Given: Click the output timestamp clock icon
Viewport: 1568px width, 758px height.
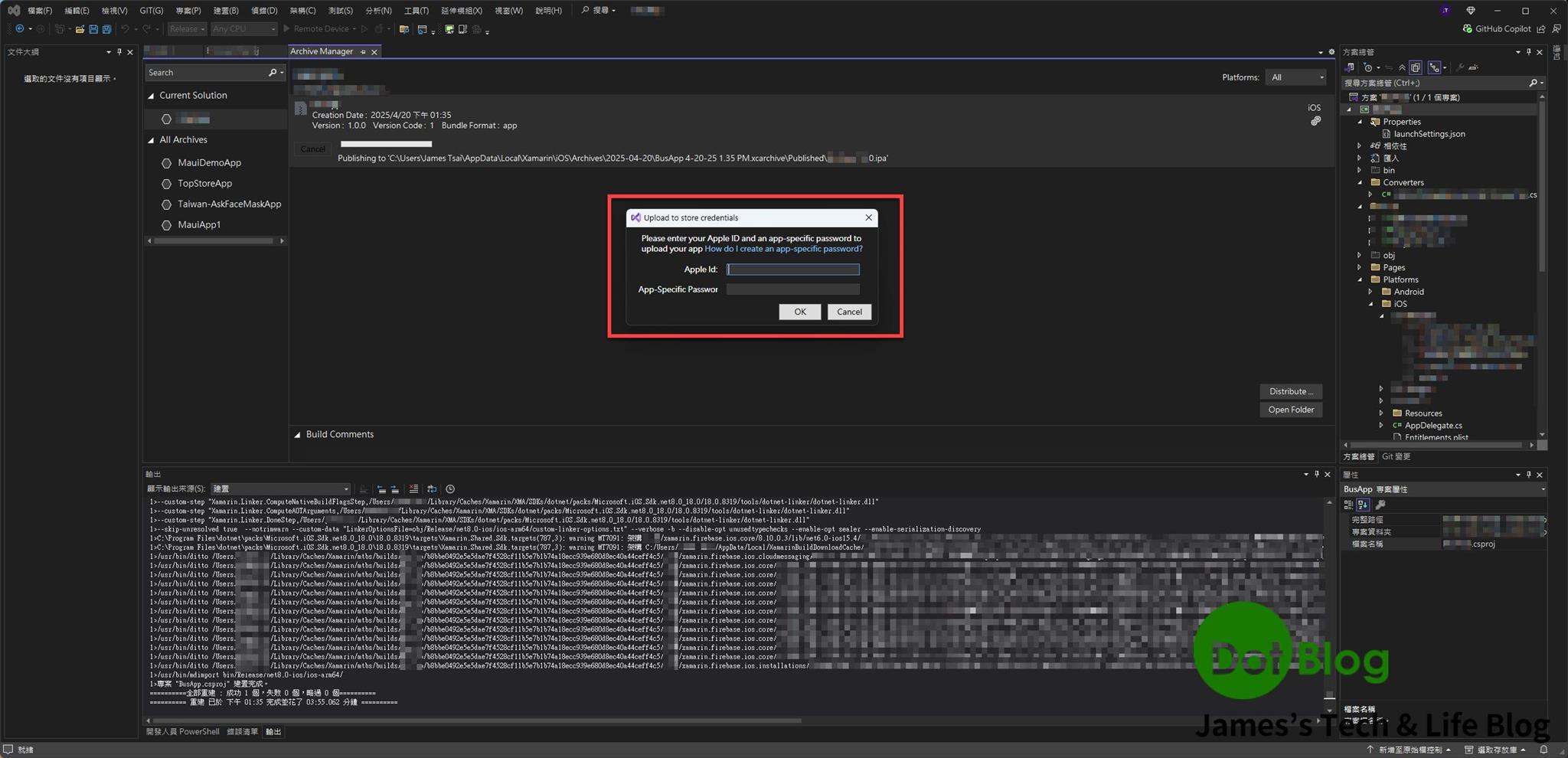Looking at the screenshot, I should (x=450, y=489).
